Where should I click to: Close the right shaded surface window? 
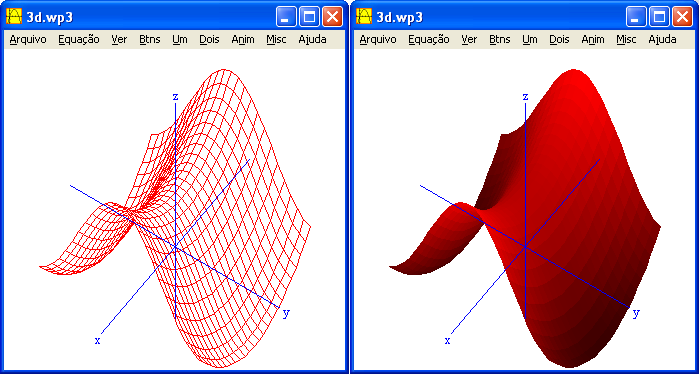pos(682,17)
